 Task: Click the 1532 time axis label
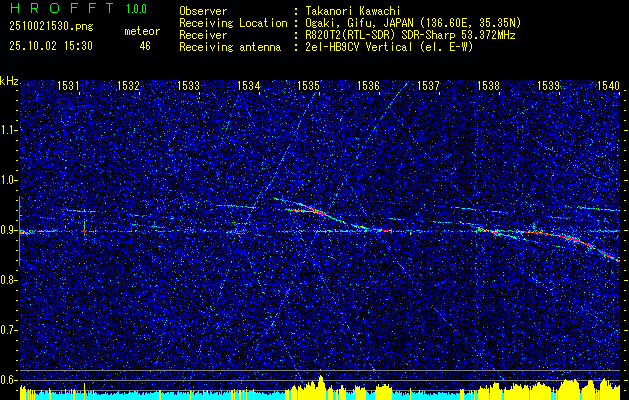(x=128, y=85)
